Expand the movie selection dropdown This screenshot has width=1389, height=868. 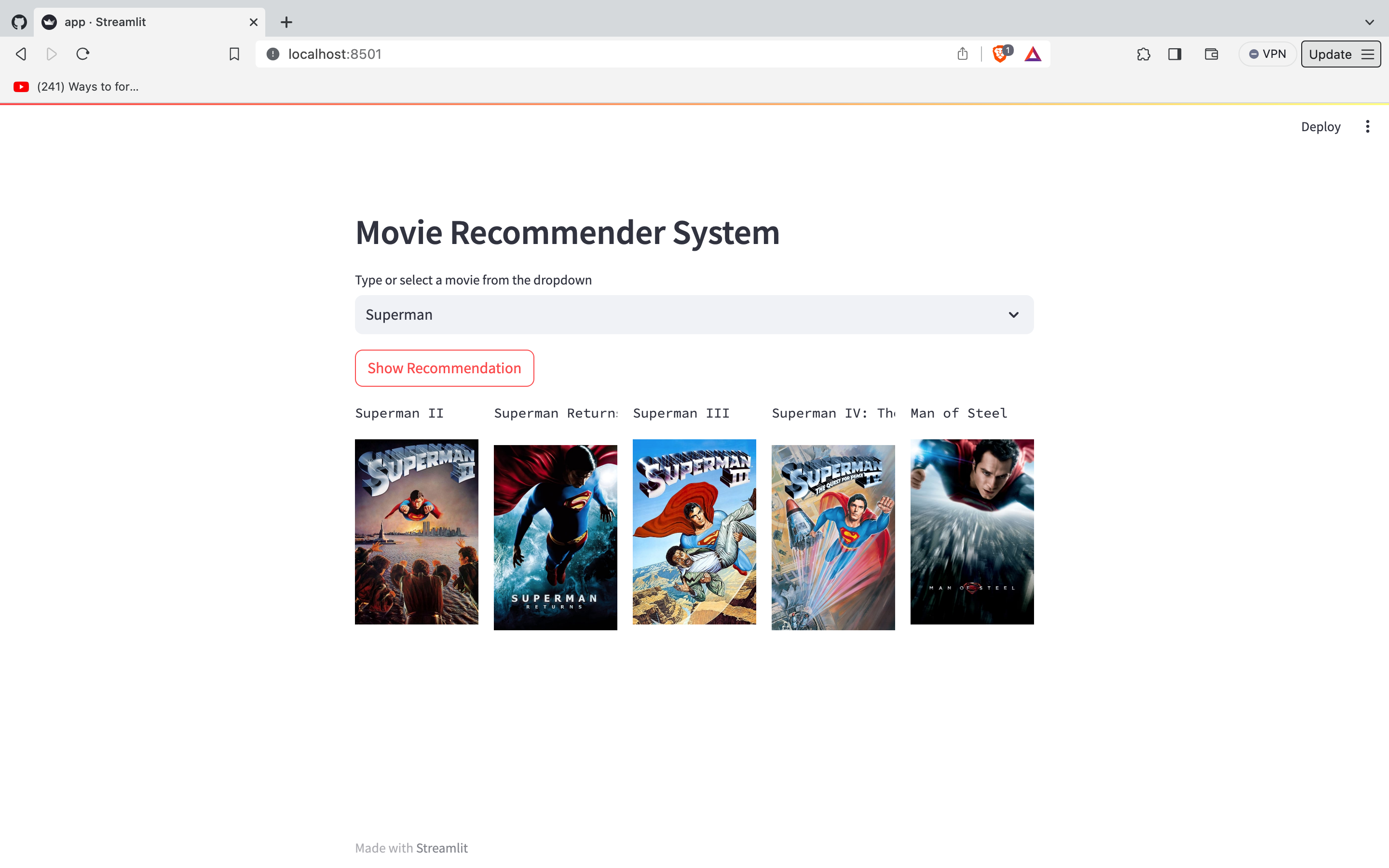coord(1013,314)
